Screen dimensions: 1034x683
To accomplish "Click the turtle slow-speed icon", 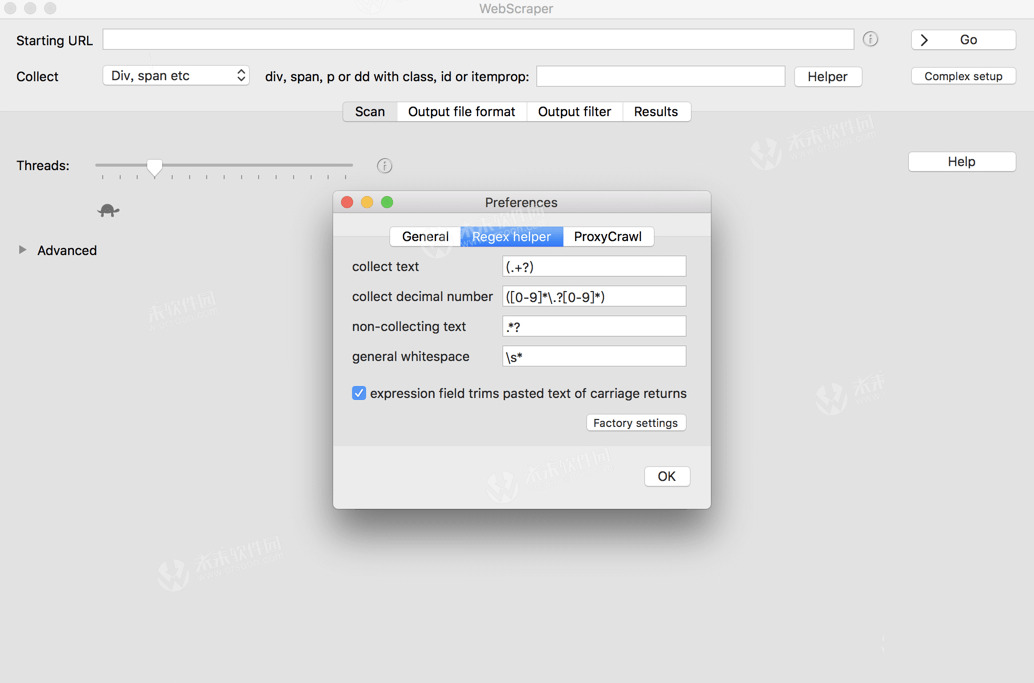I will click(108, 210).
